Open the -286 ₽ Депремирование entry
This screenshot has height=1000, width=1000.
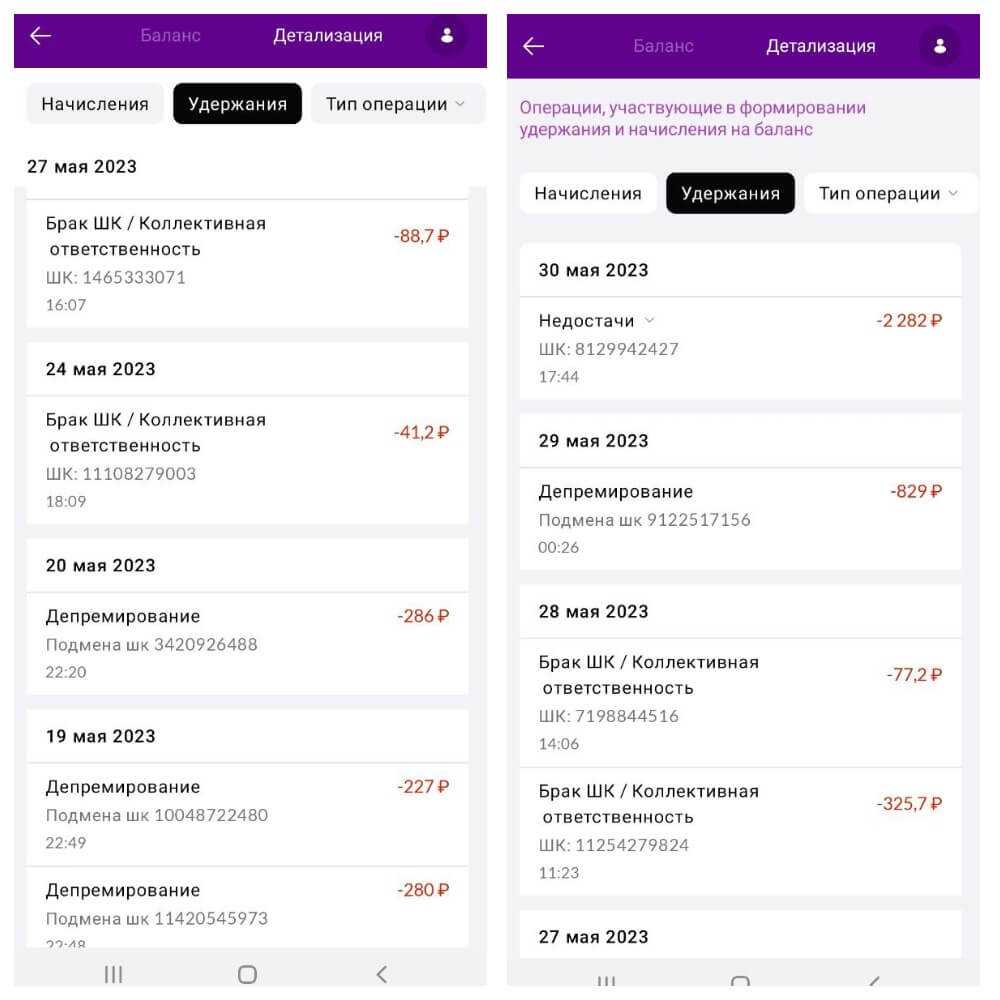pos(247,643)
